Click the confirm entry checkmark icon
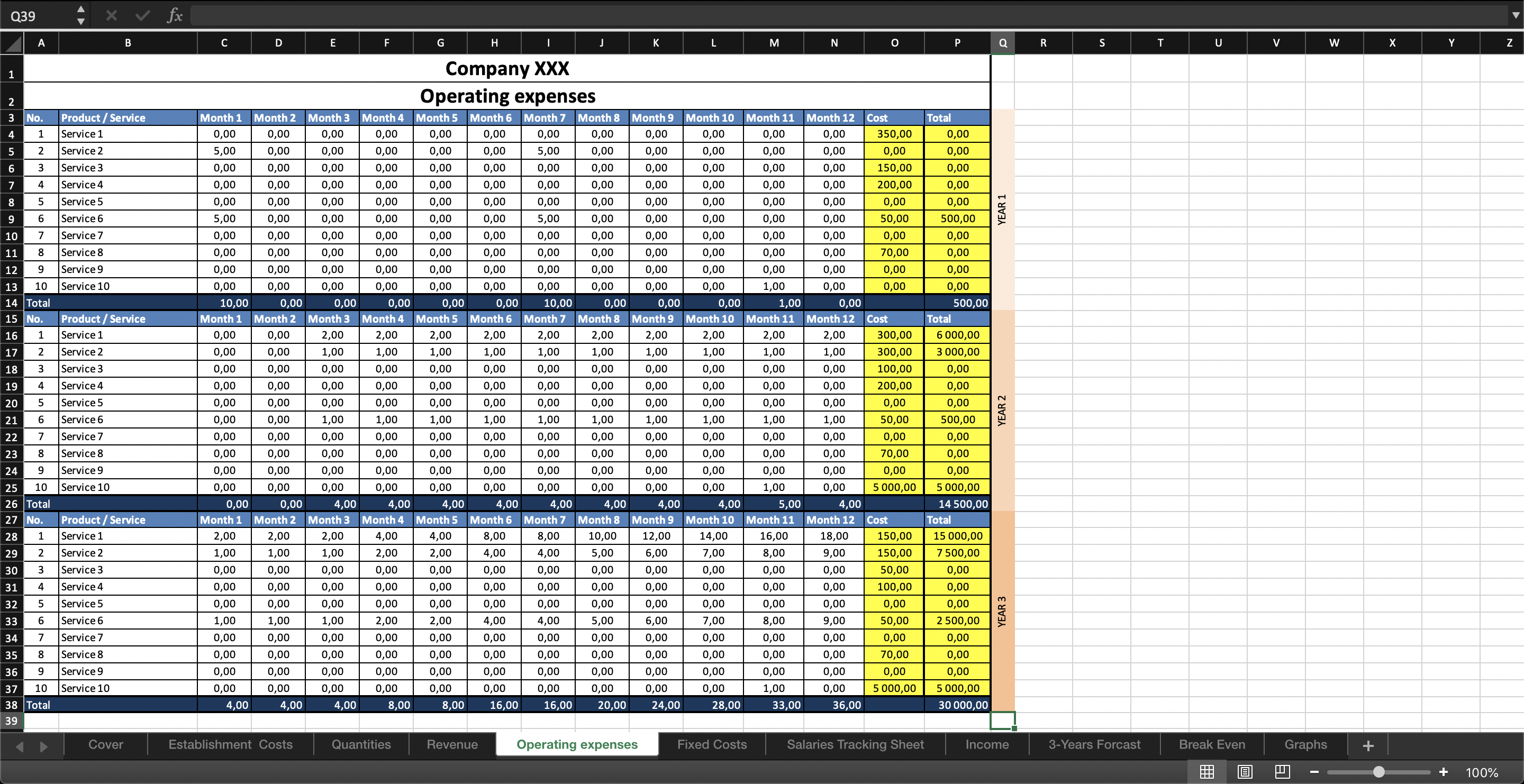Screen dimensions: 1524x784 point(142,15)
